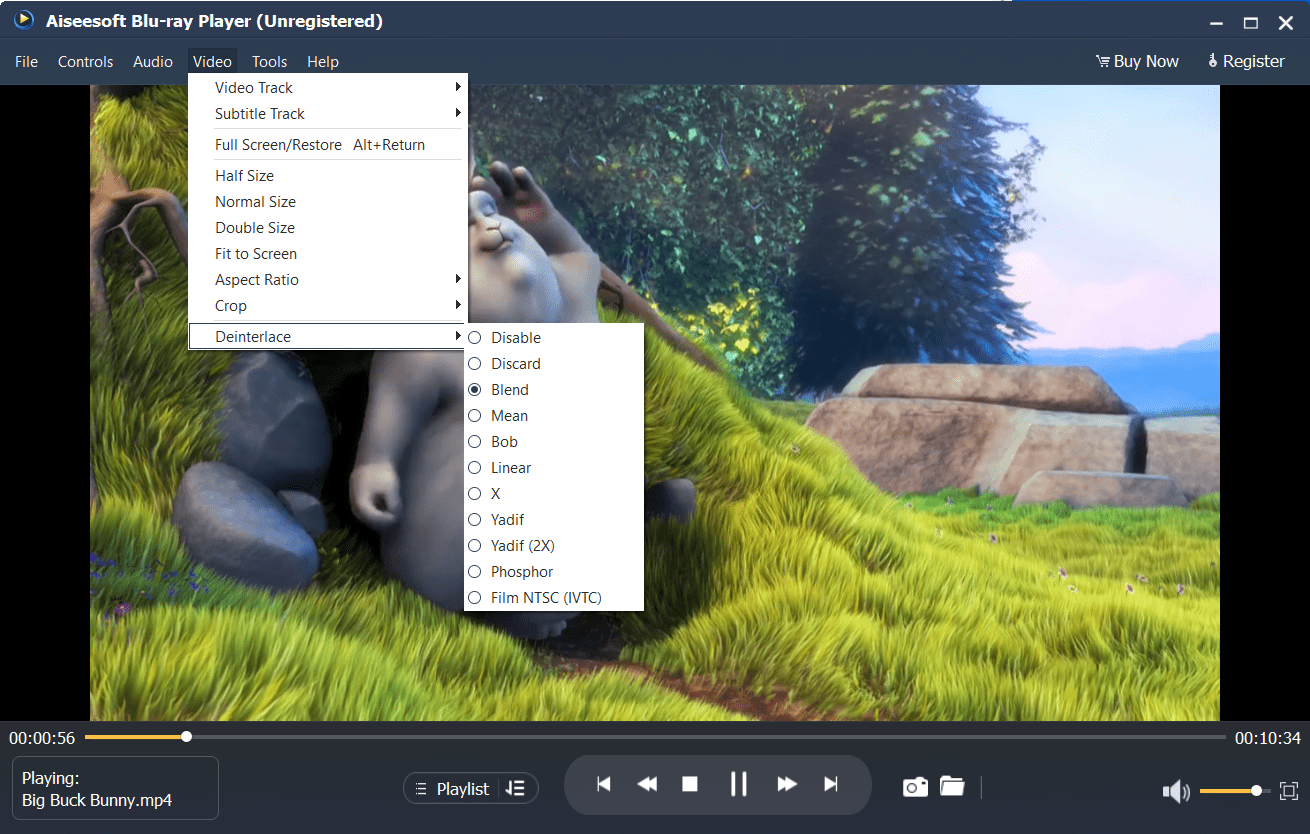This screenshot has width=1310, height=834.
Task: Choose Discard deinterlace mode
Action: 554,364
